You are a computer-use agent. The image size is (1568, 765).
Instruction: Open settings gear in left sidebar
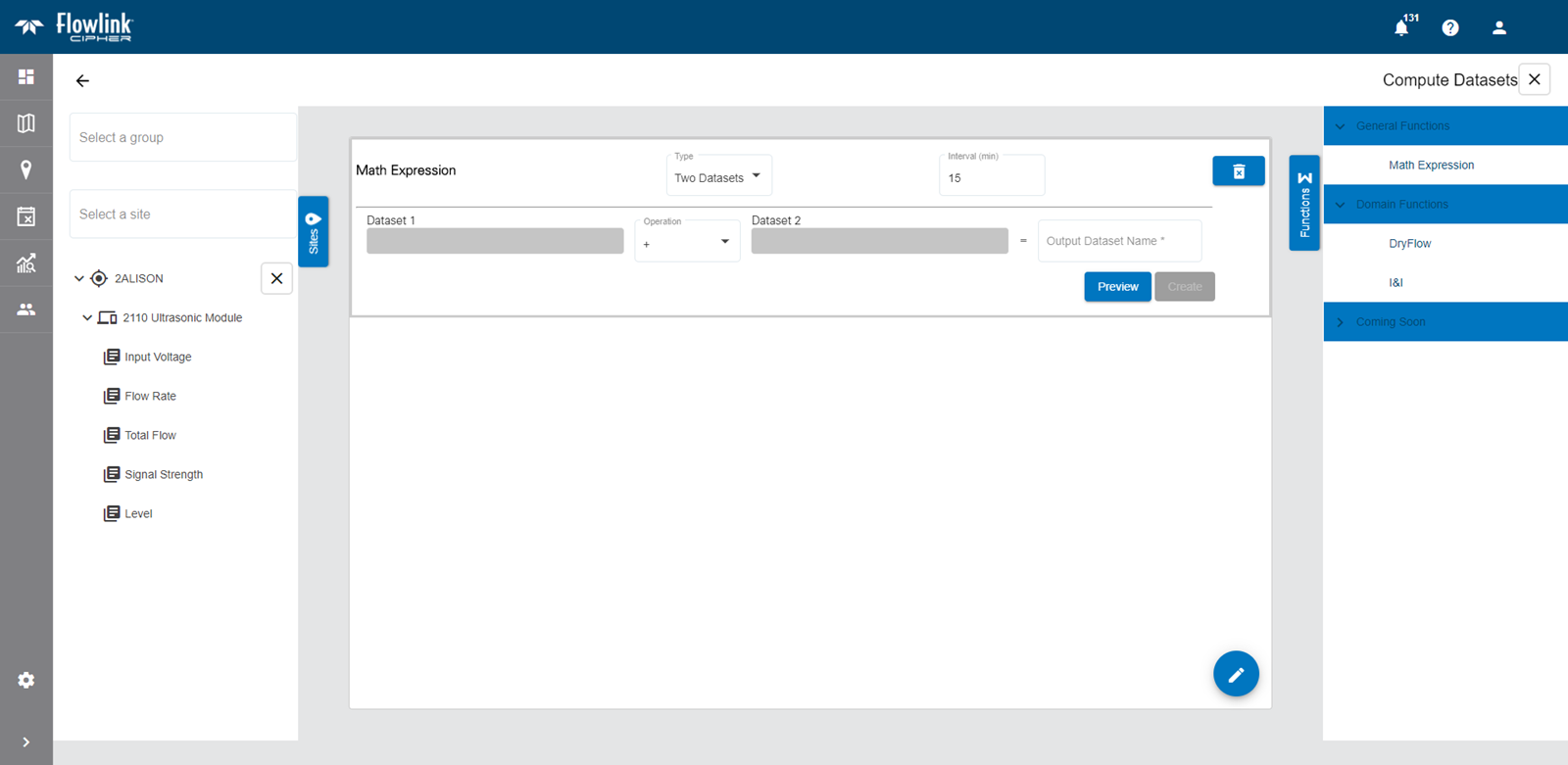26,680
